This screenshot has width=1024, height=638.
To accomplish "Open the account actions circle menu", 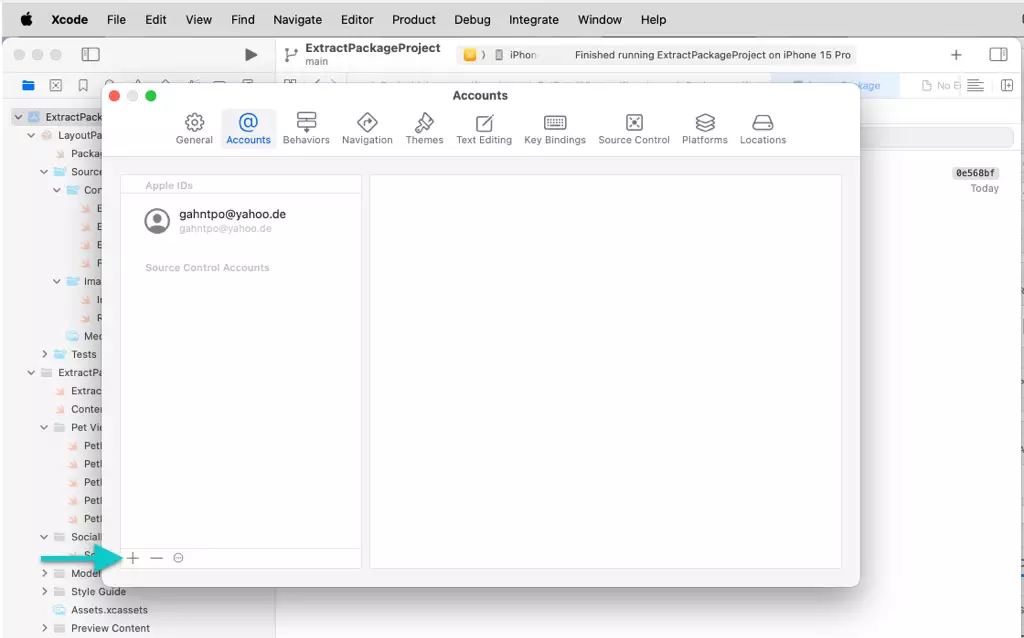I will [178, 558].
